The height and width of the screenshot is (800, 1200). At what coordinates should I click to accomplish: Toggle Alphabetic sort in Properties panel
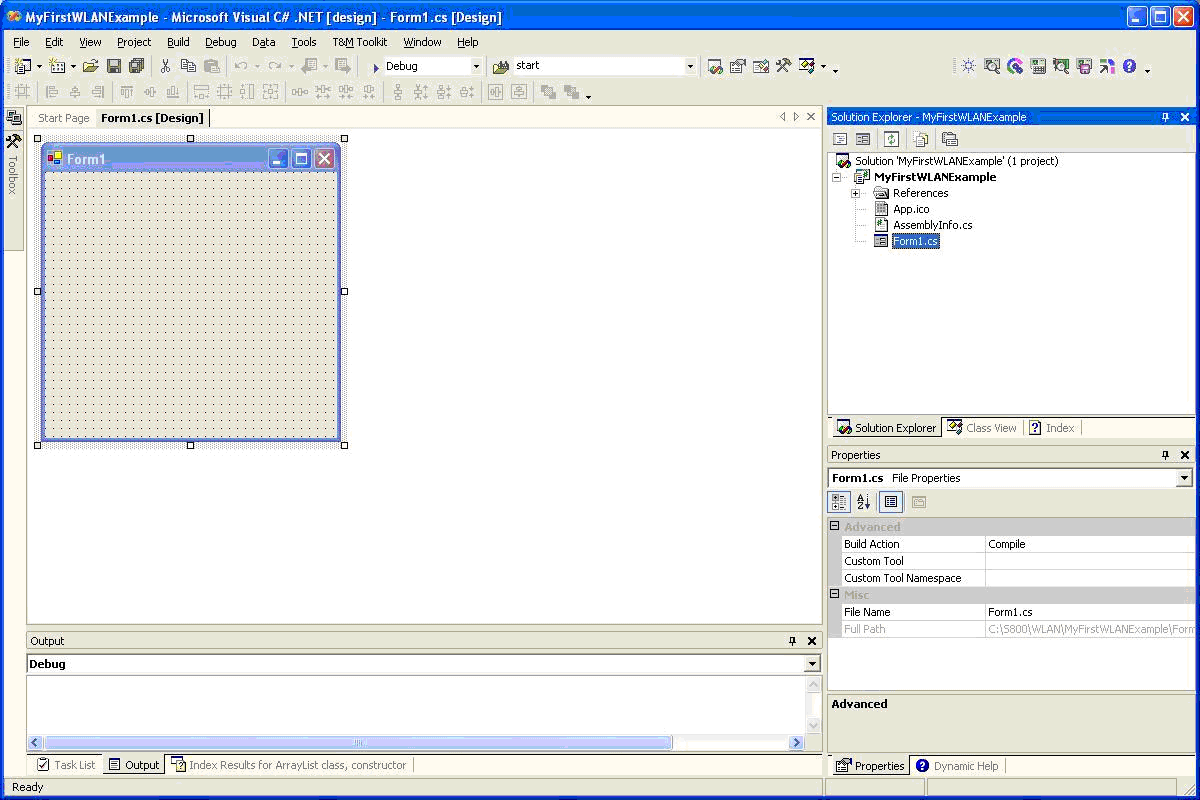tap(863, 502)
